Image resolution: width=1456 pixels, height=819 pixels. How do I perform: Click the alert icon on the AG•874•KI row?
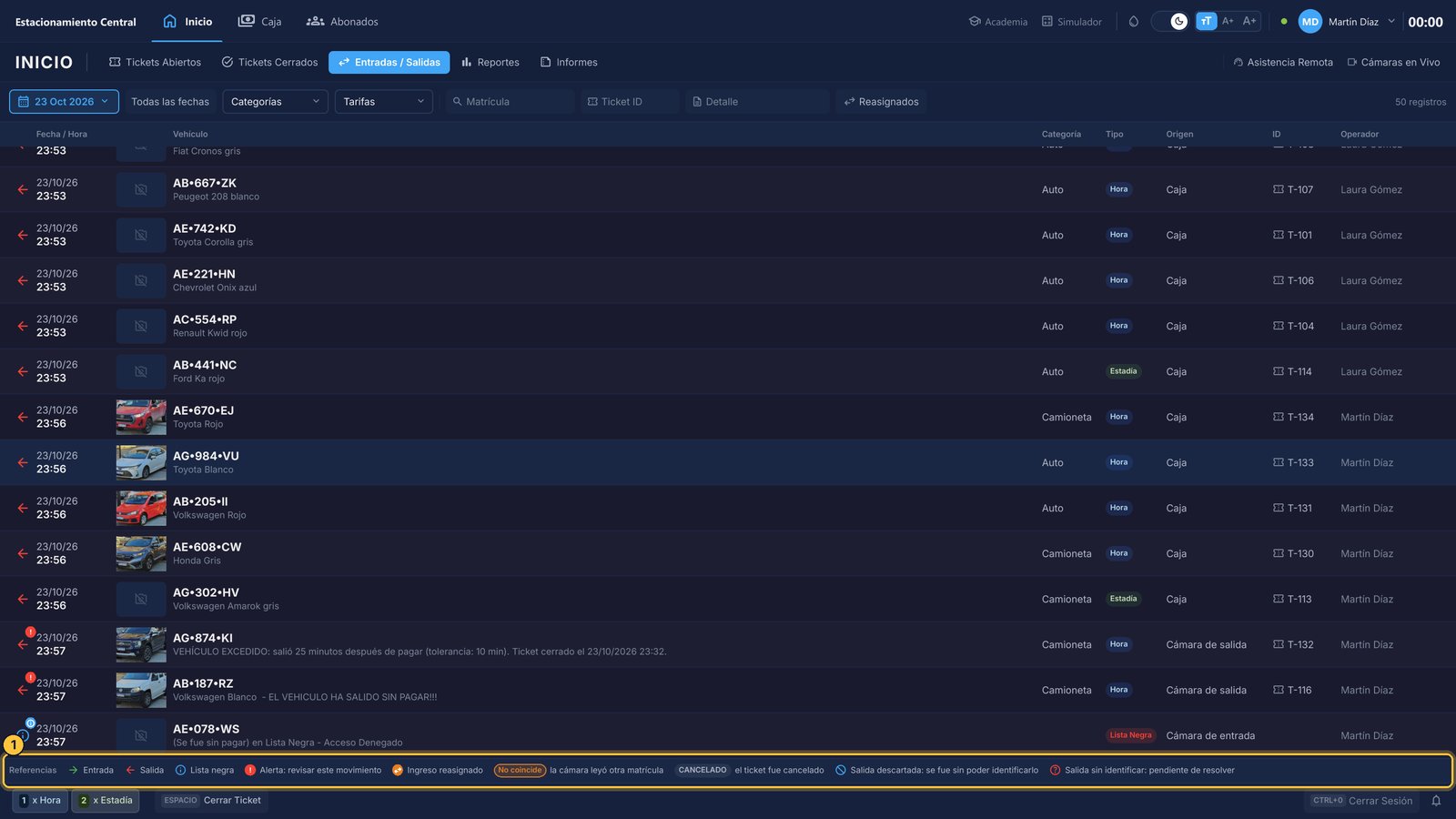(30, 632)
